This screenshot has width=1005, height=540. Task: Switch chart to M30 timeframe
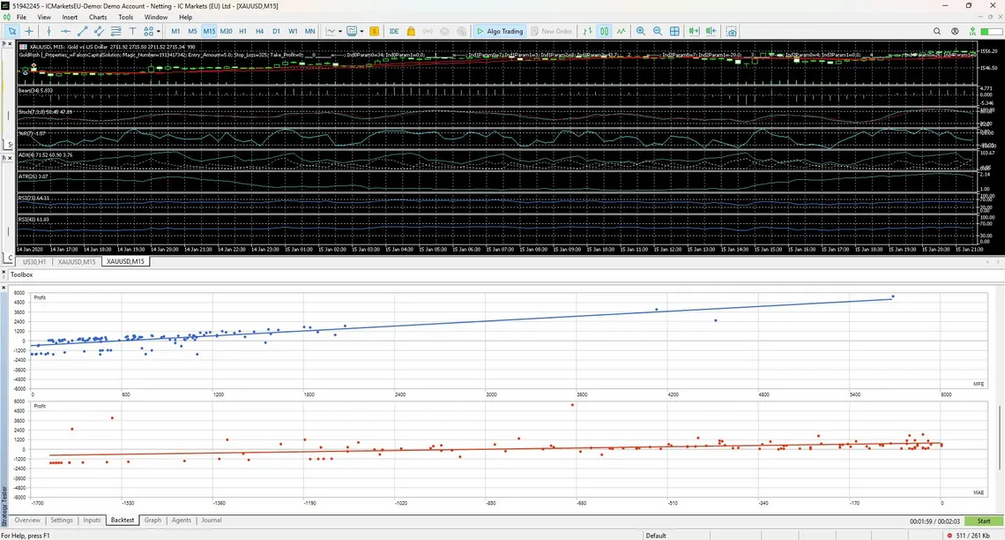tap(226, 31)
